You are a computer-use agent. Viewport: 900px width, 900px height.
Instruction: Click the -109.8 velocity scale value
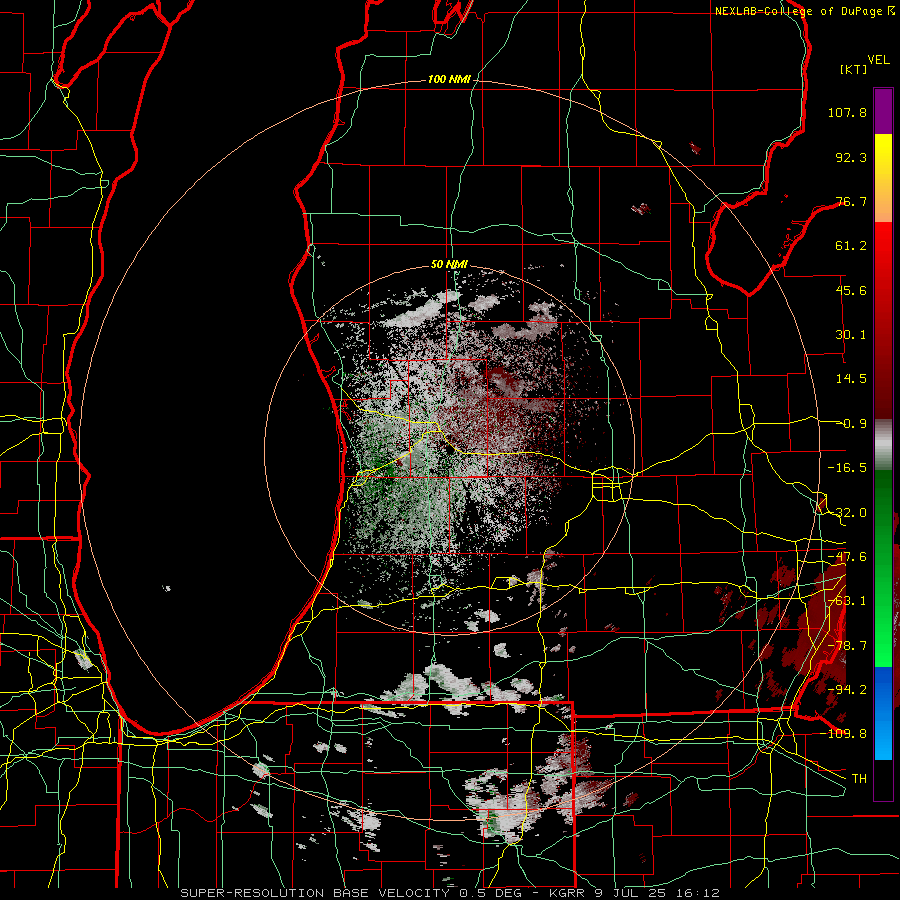click(843, 734)
